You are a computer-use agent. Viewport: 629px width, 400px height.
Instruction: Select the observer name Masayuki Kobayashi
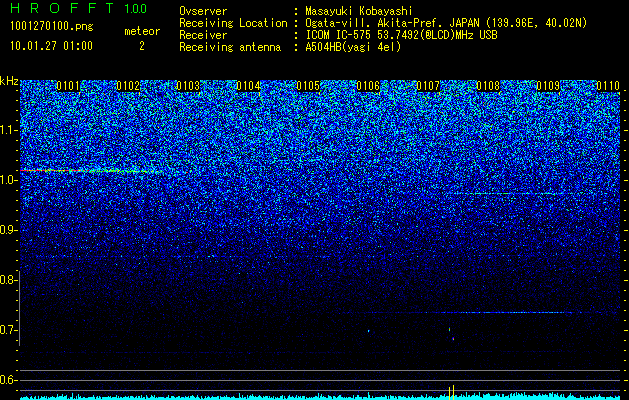click(359, 12)
